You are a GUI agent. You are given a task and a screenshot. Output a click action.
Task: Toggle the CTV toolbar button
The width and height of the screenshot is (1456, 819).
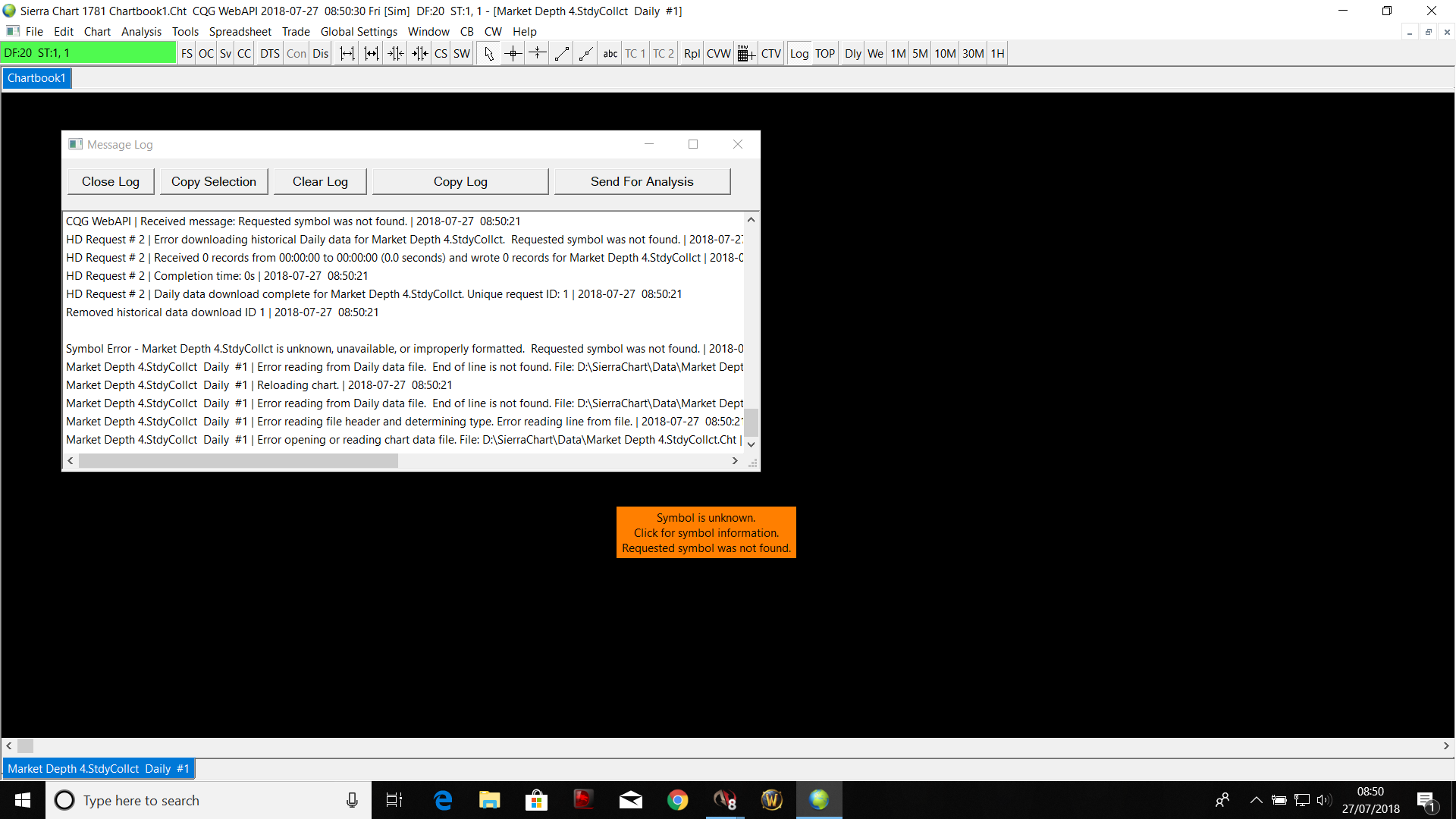[x=770, y=54]
